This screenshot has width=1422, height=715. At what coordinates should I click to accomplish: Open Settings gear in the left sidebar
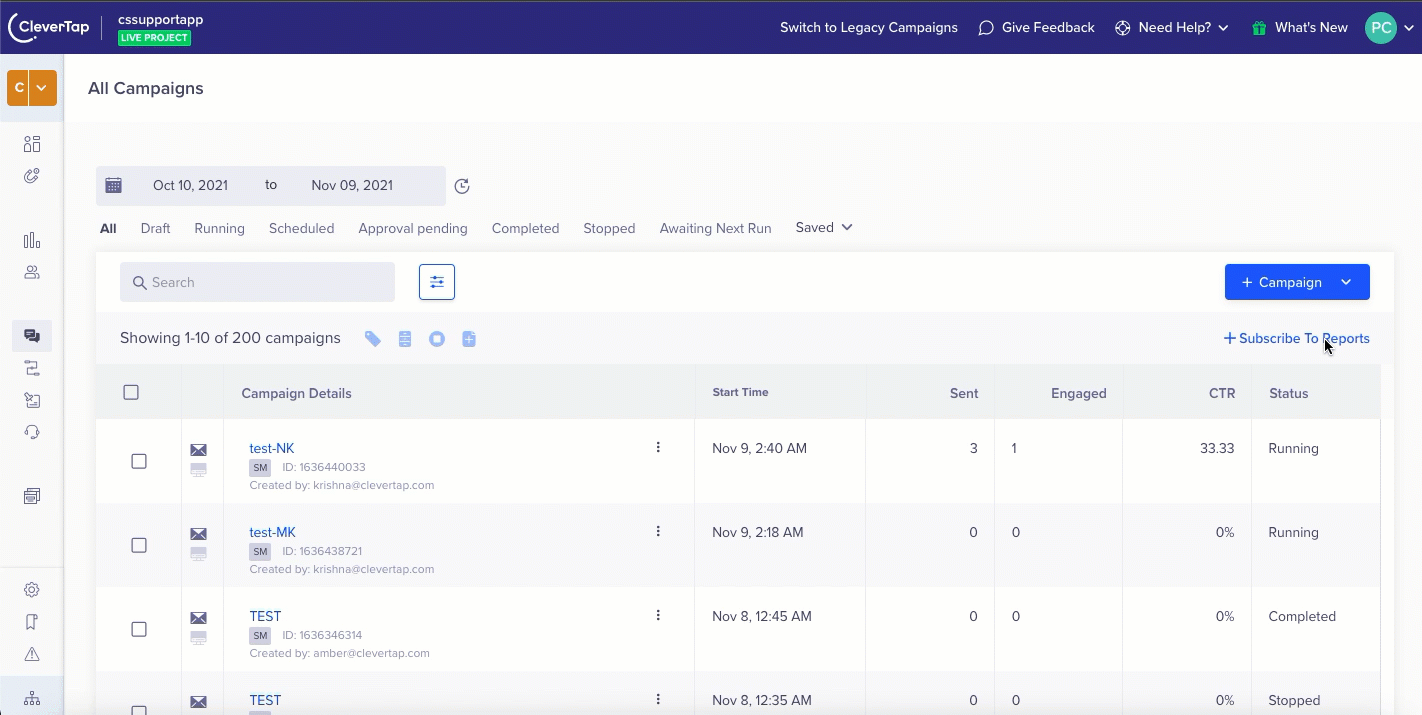coord(32,590)
